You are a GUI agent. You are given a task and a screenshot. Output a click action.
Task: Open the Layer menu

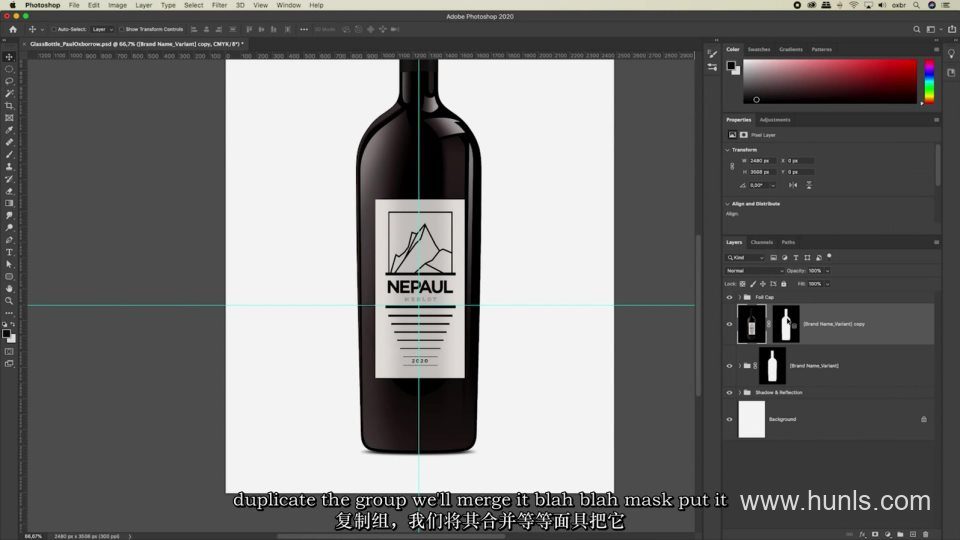(x=143, y=5)
